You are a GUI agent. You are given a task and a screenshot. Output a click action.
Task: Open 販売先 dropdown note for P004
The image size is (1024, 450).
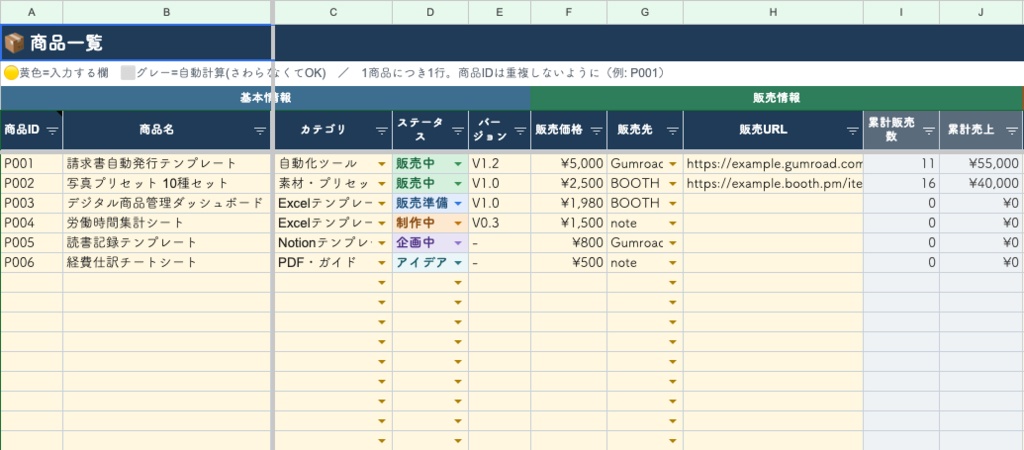tap(673, 223)
